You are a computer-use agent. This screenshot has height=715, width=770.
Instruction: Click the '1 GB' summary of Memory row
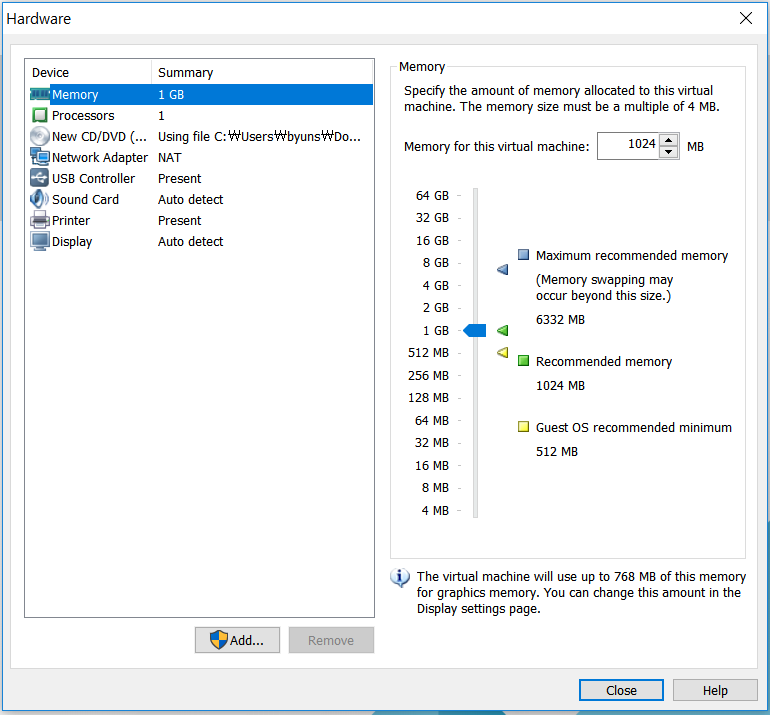coord(171,94)
